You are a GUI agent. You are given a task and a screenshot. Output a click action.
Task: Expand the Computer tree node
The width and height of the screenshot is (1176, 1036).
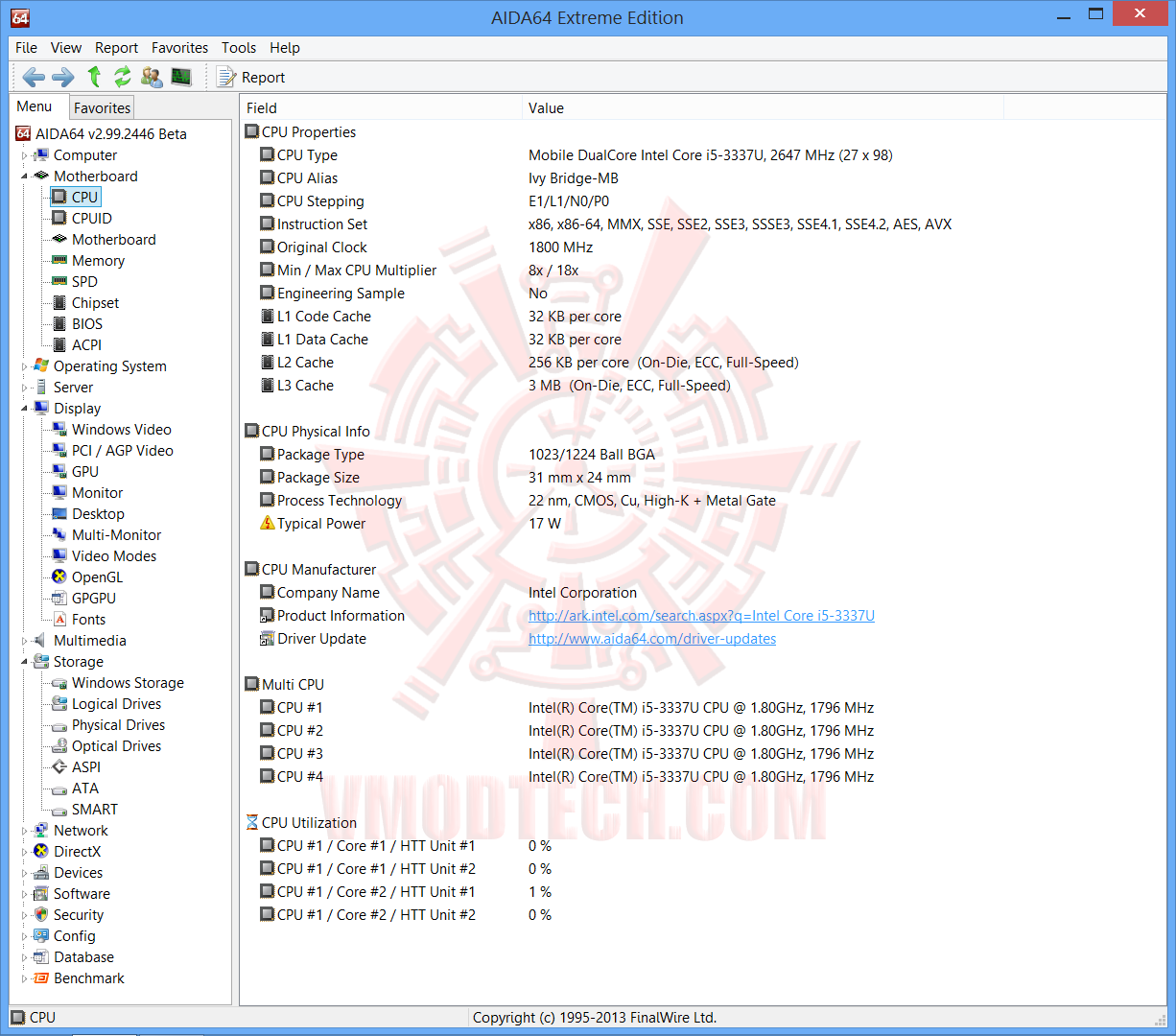(x=25, y=155)
